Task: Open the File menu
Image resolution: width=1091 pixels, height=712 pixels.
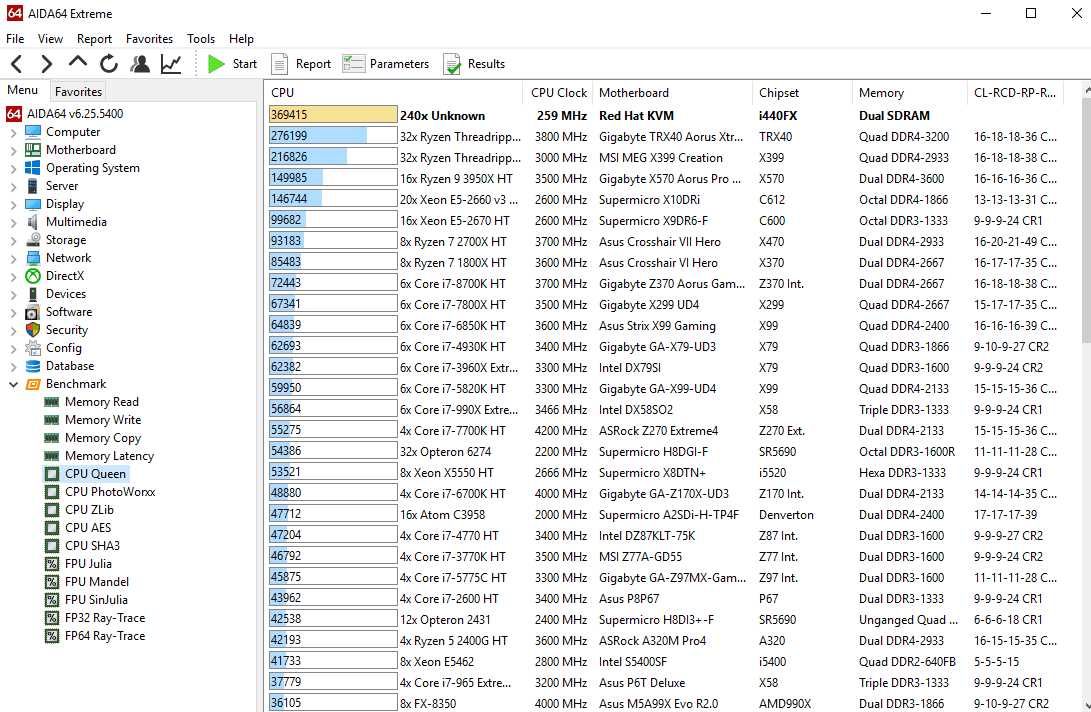Action: (x=15, y=39)
